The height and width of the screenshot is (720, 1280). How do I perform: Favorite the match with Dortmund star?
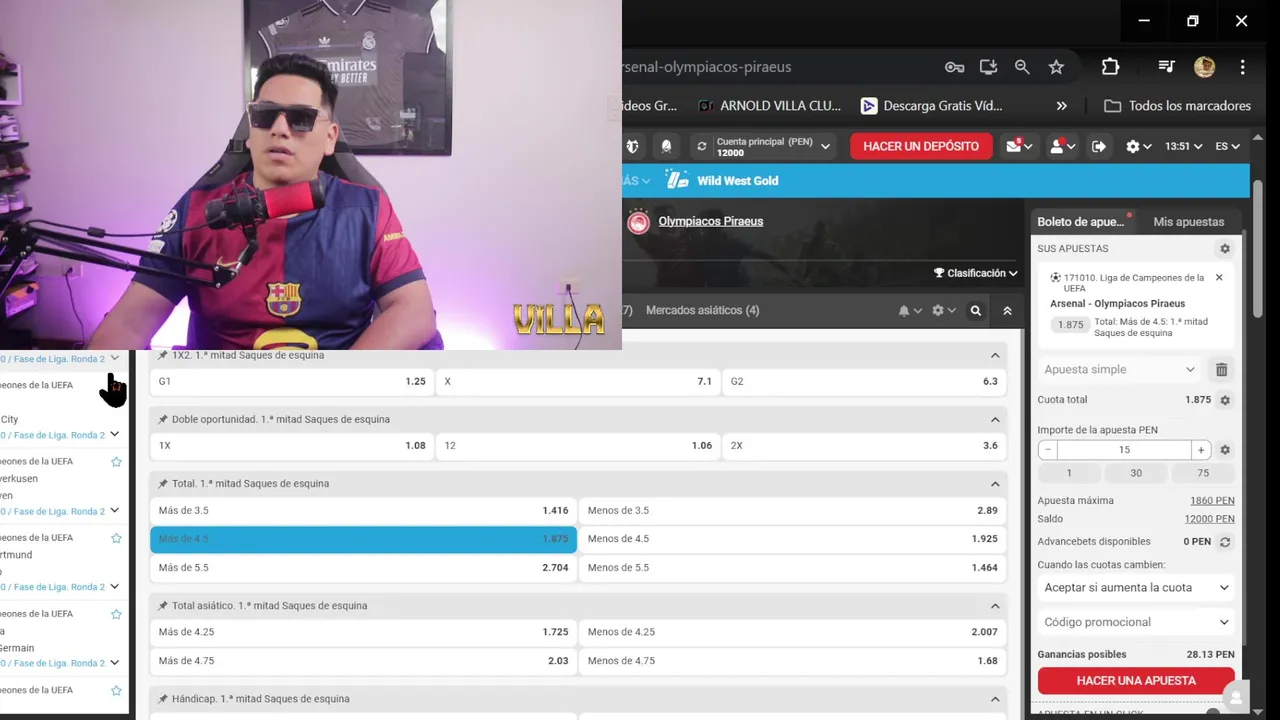pos(116,538)
